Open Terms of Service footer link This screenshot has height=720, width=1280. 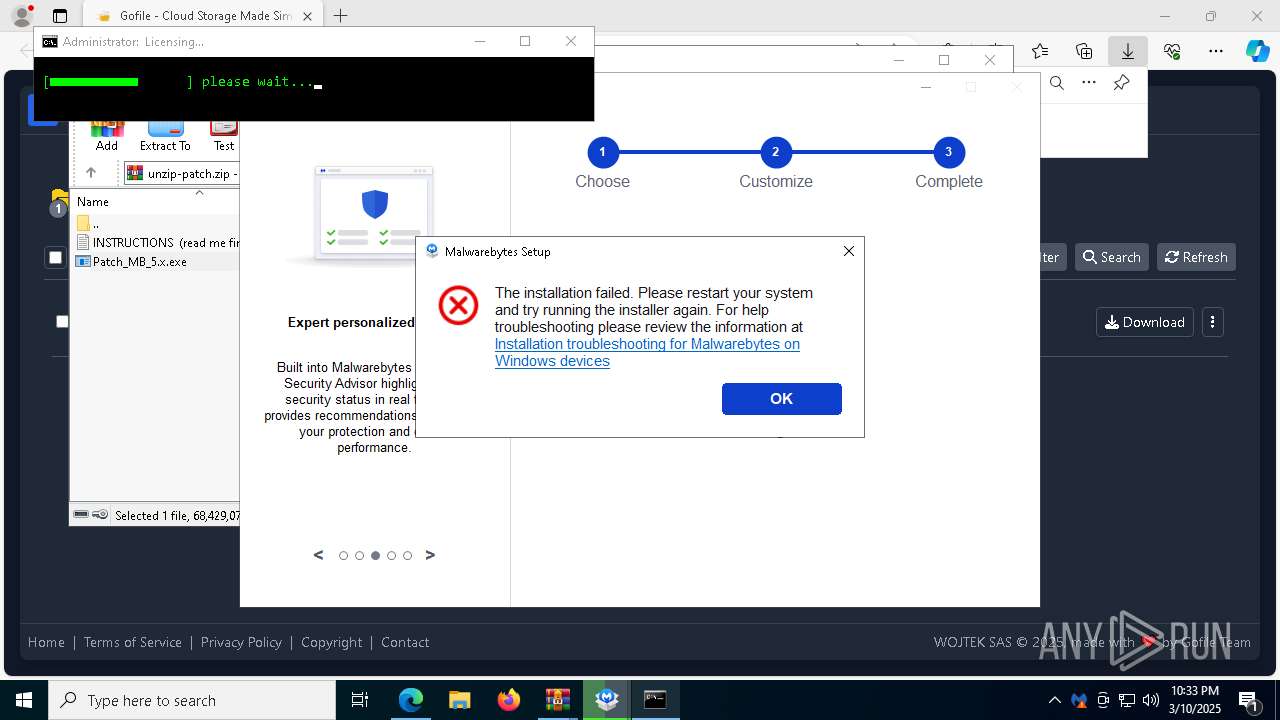pyautogui.click(x=133, y=642)
